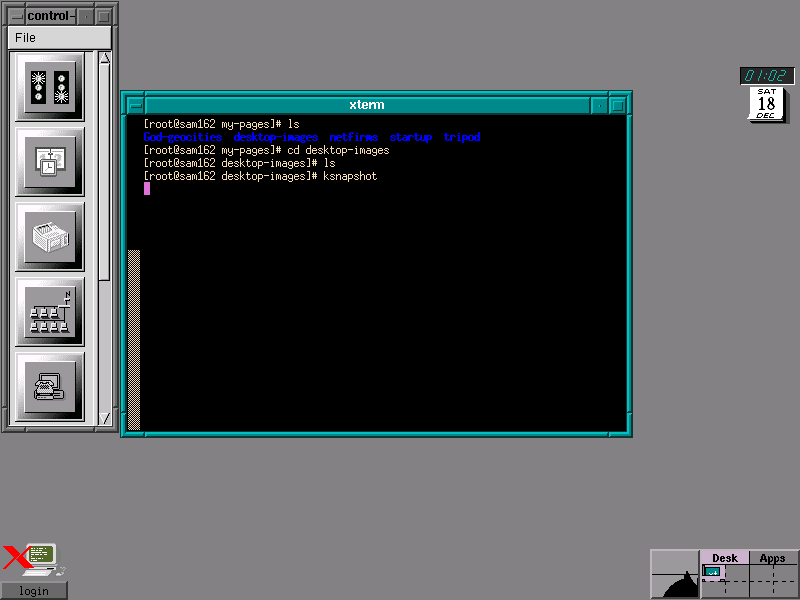Open the File menu in control panel
Screen dimensions: 800x600
point(26,38)
